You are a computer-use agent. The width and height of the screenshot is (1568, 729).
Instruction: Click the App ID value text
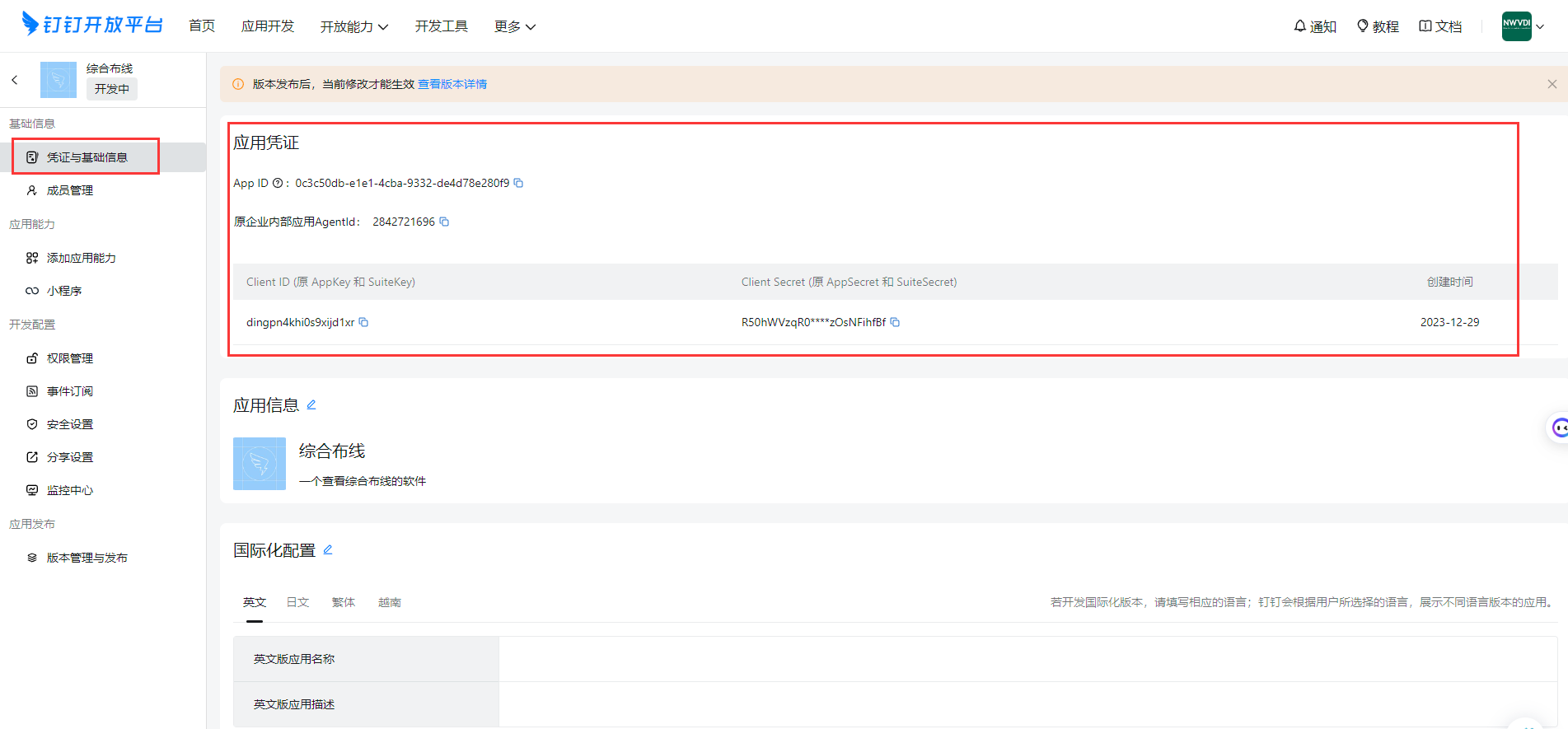[402, 183]
